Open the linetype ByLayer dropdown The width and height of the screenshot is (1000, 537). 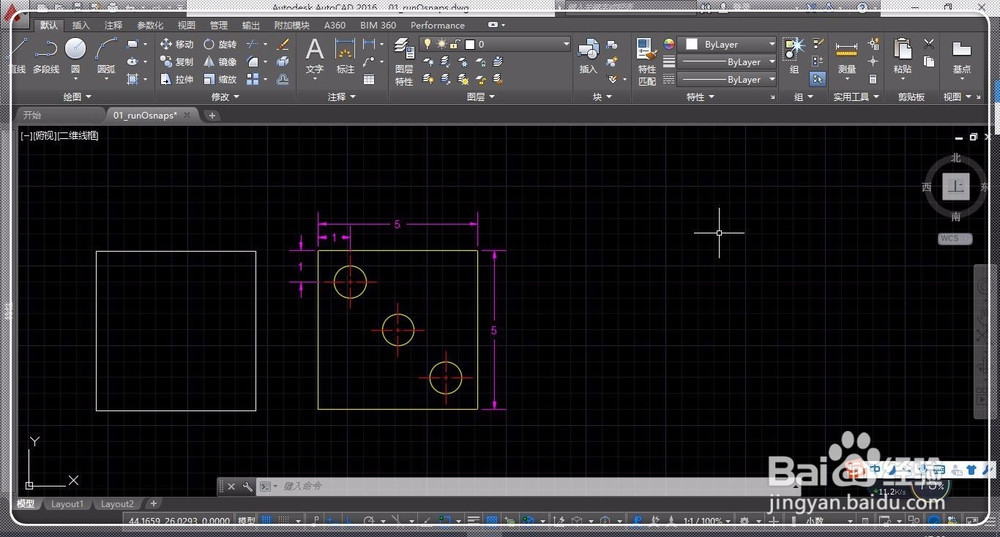point(727,79)
